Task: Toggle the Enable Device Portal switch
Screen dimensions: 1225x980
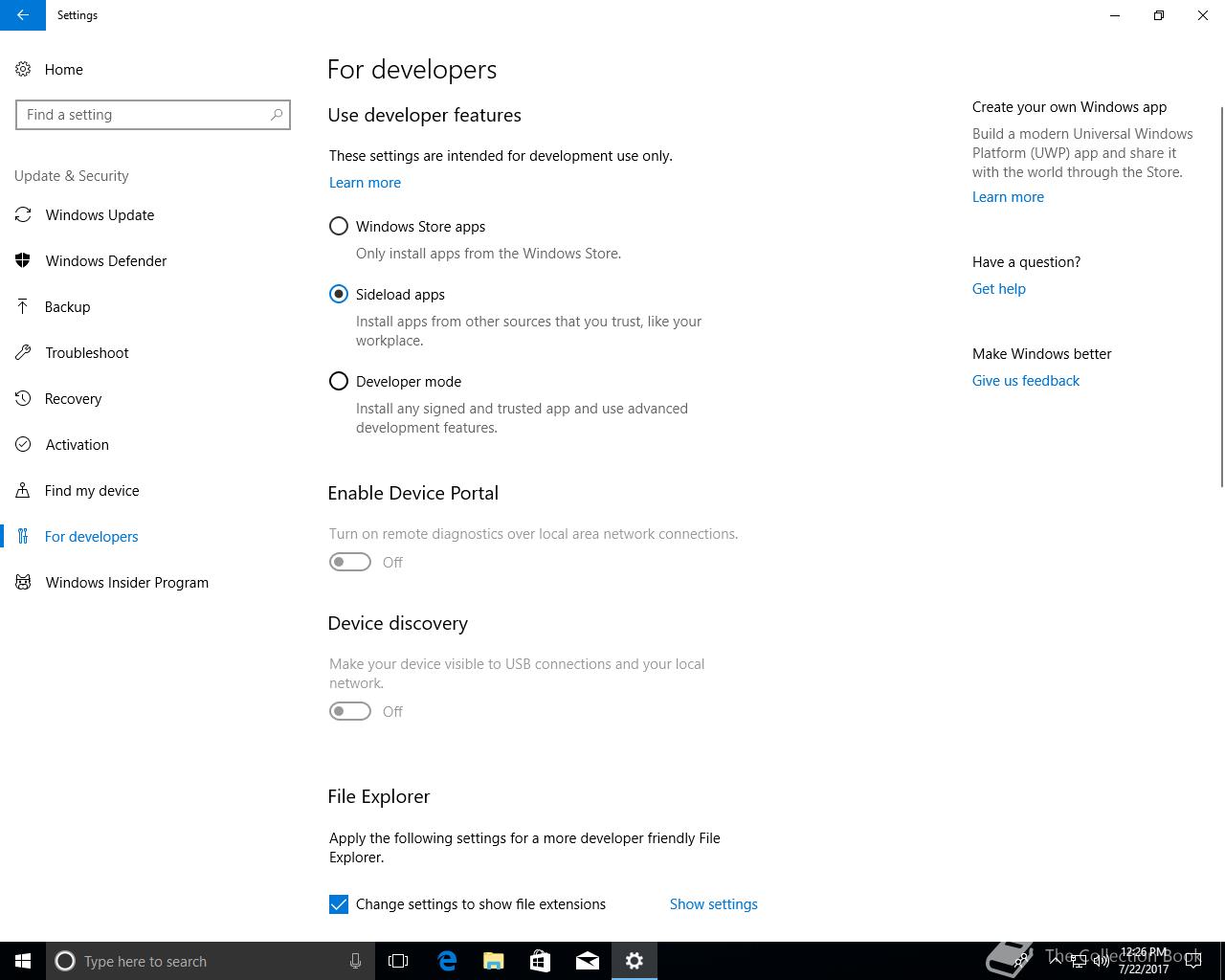Action: (350, 563)
